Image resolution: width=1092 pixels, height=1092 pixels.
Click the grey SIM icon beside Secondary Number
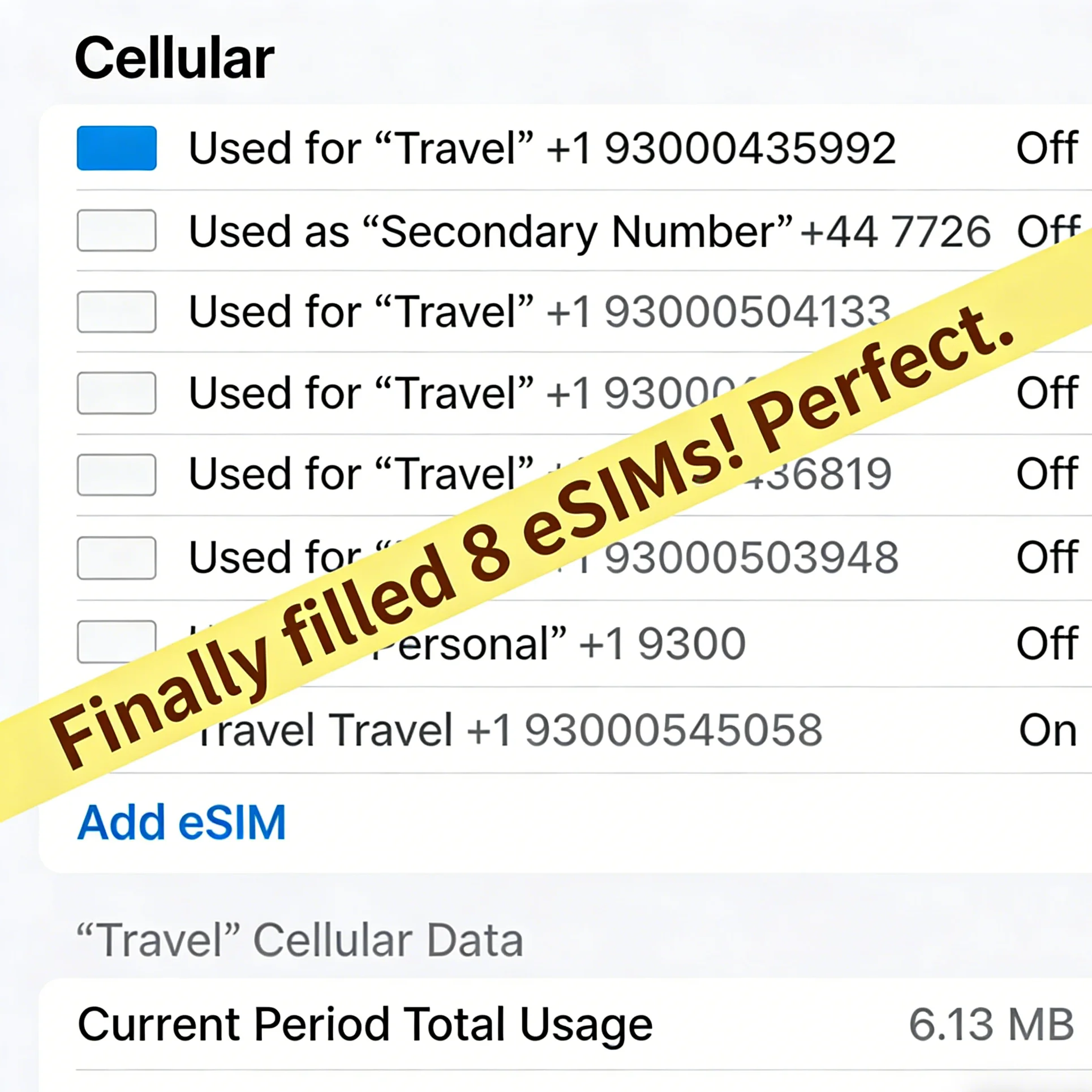click(x=117, y=230)
